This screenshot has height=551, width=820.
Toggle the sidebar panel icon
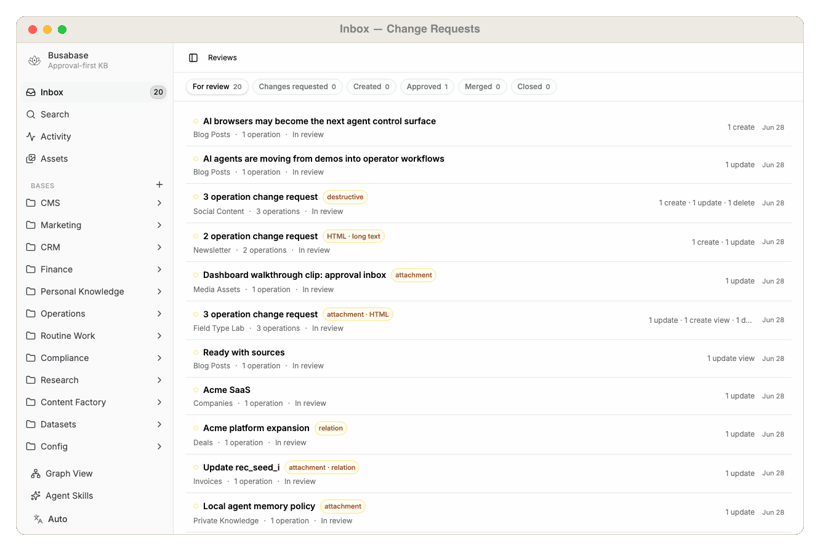point(193,58)
